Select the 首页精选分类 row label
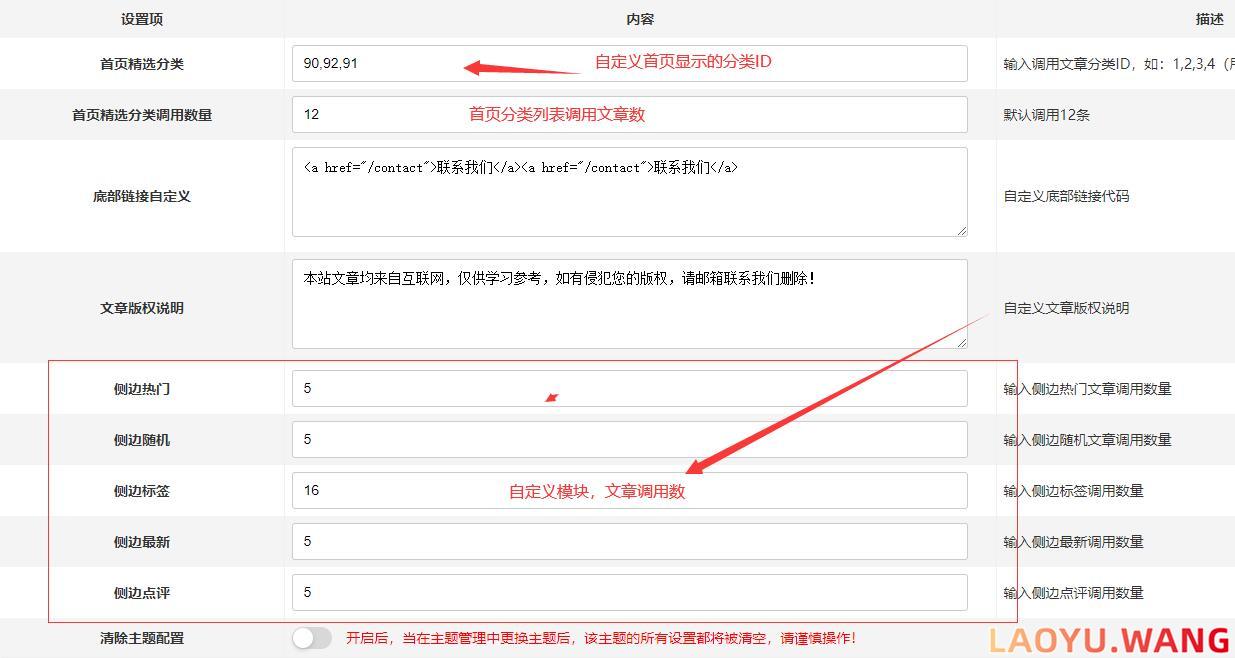 [142, 64]
